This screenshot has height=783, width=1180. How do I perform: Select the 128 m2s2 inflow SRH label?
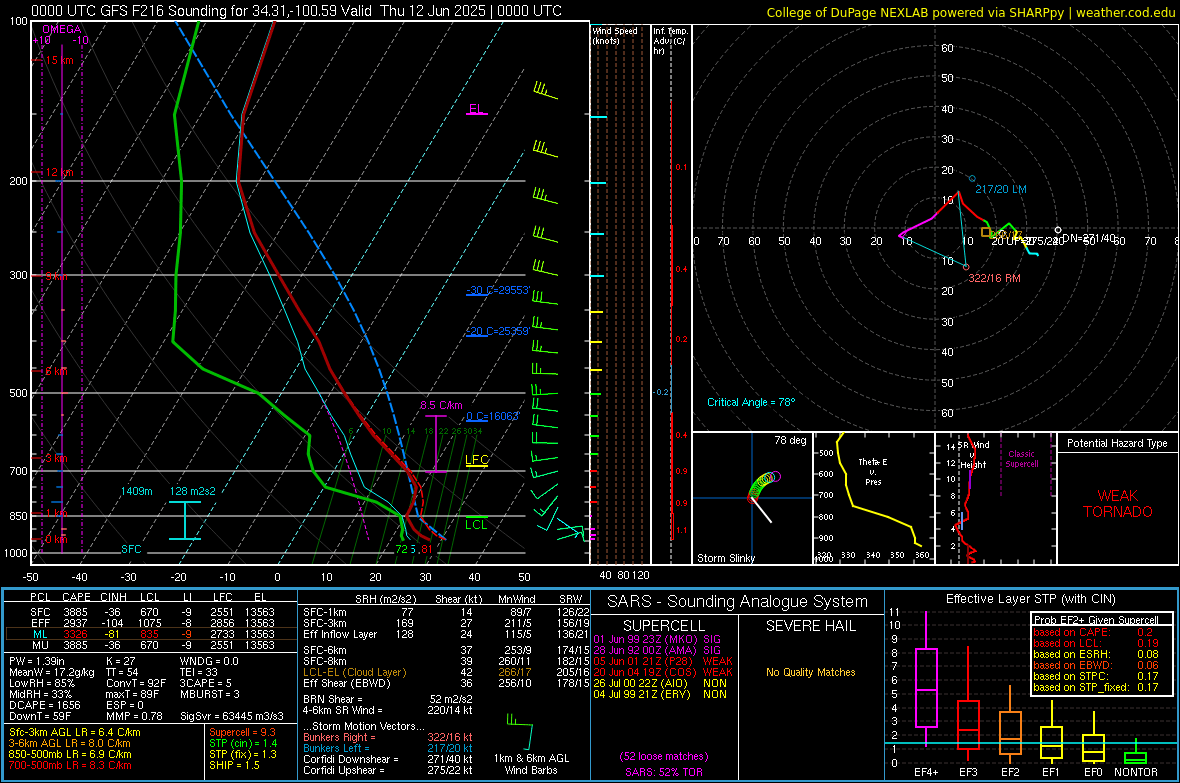click(x=193, y=491)
